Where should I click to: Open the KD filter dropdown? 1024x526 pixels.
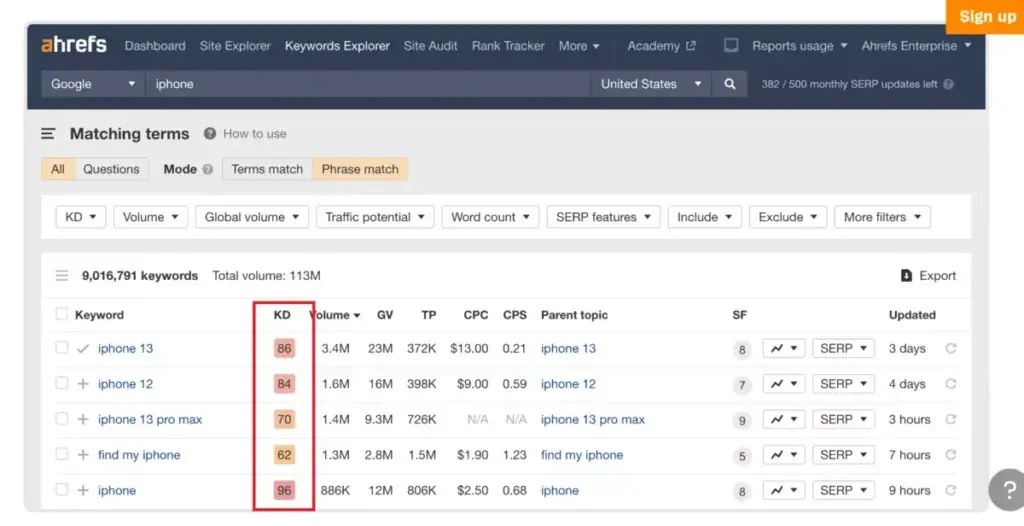(81, 217)
